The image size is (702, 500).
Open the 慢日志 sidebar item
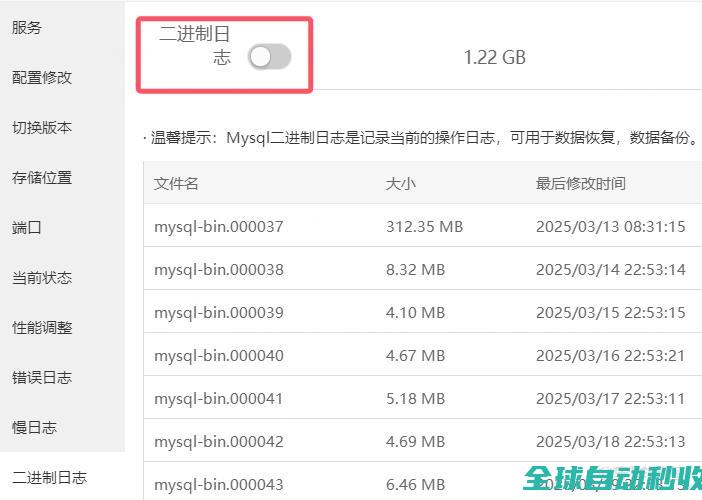click(34, 428)
